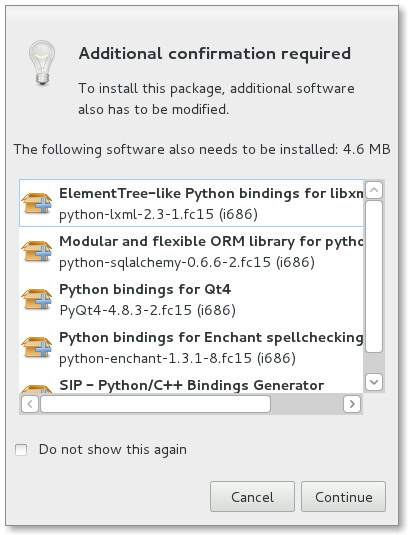Click the lightbulb icon beside the heading
Screen dimensions: 408x535
point(42,63)
